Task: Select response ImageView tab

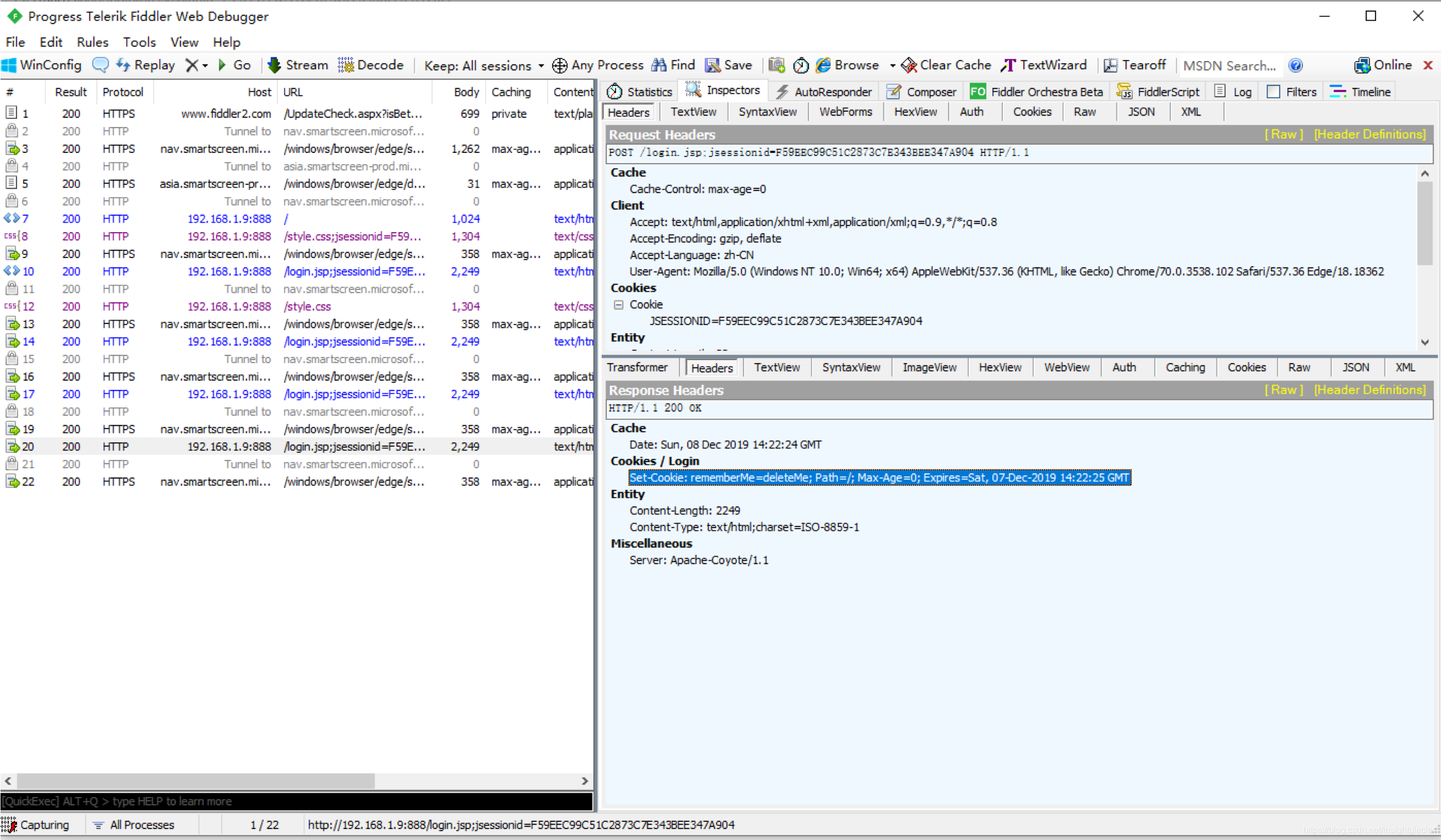Action: 929,367
